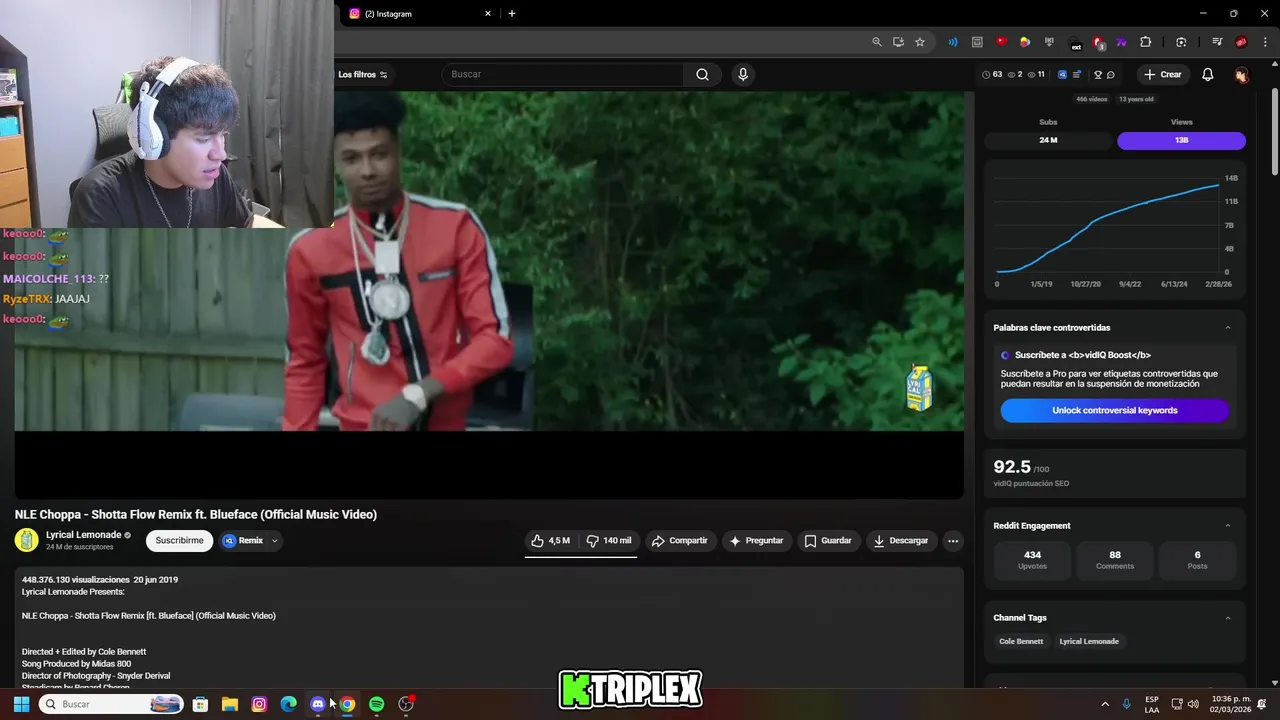Image resolution: width=1280 pixels, height=720 pixels.
Task: Click the Compartir share button
Action: 680,541
